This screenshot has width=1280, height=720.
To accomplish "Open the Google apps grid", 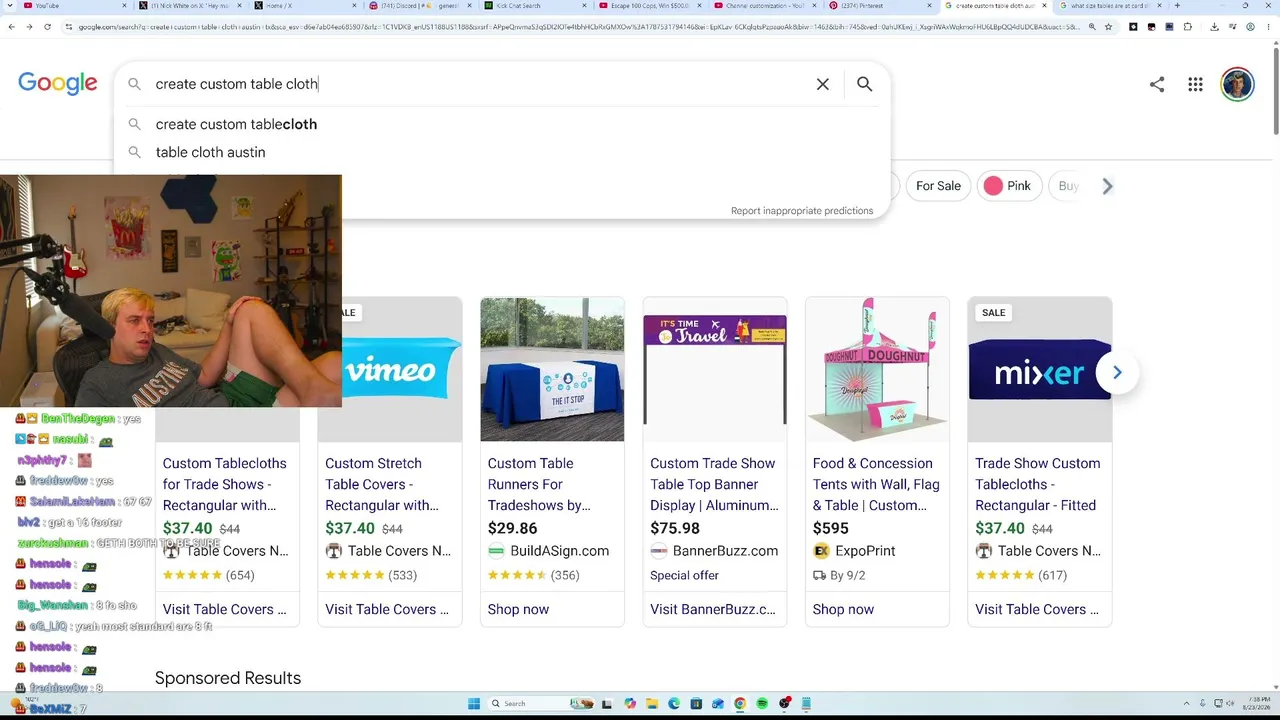I will [1195, 85].
